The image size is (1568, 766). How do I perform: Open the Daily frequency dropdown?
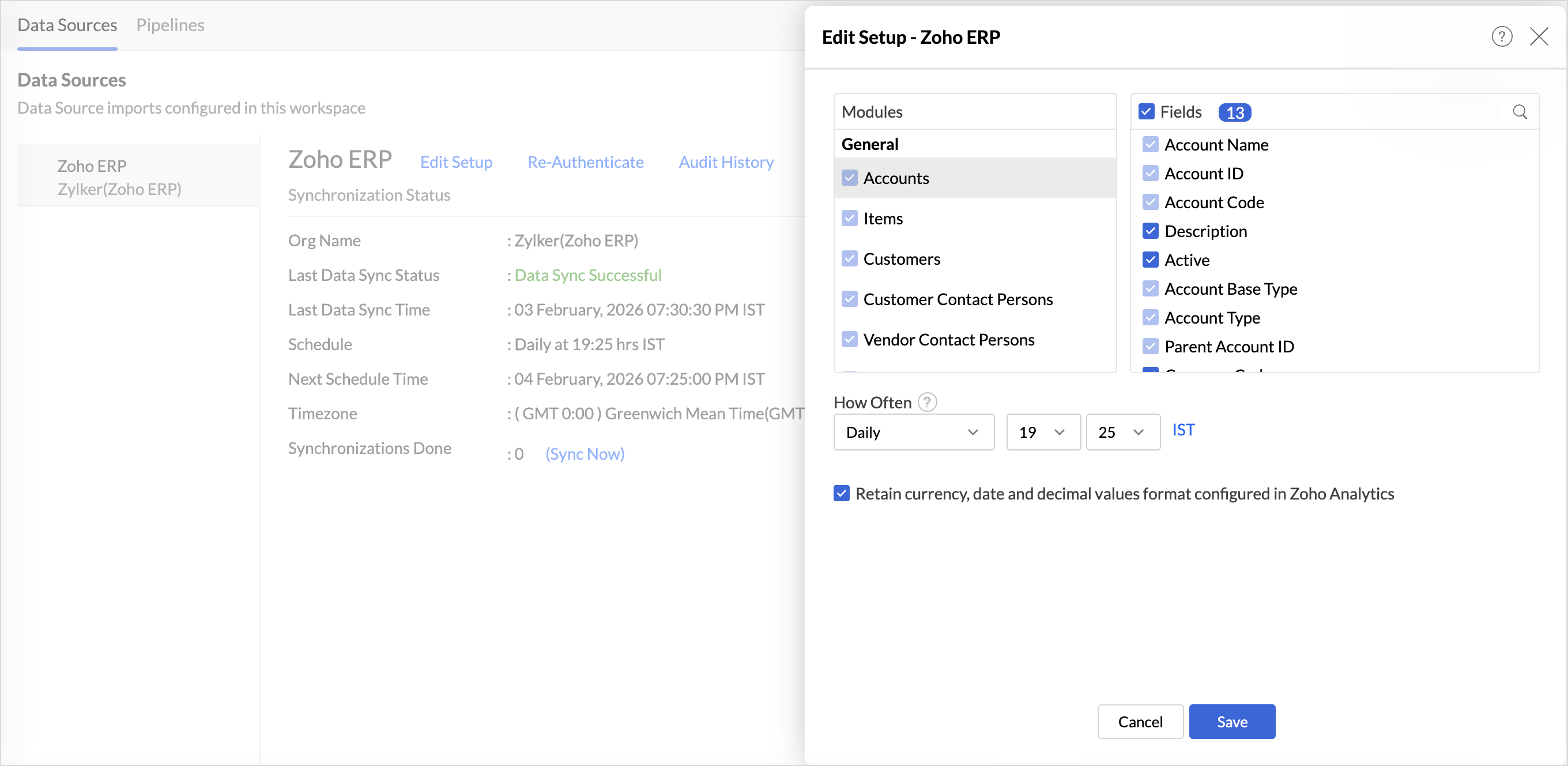click(x=913, y=431)
